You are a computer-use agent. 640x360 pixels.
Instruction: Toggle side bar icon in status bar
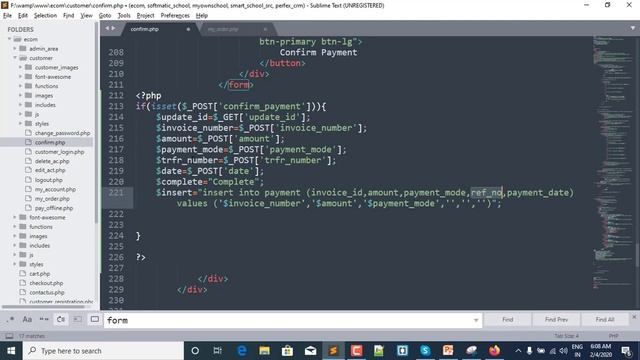[9, 336]
